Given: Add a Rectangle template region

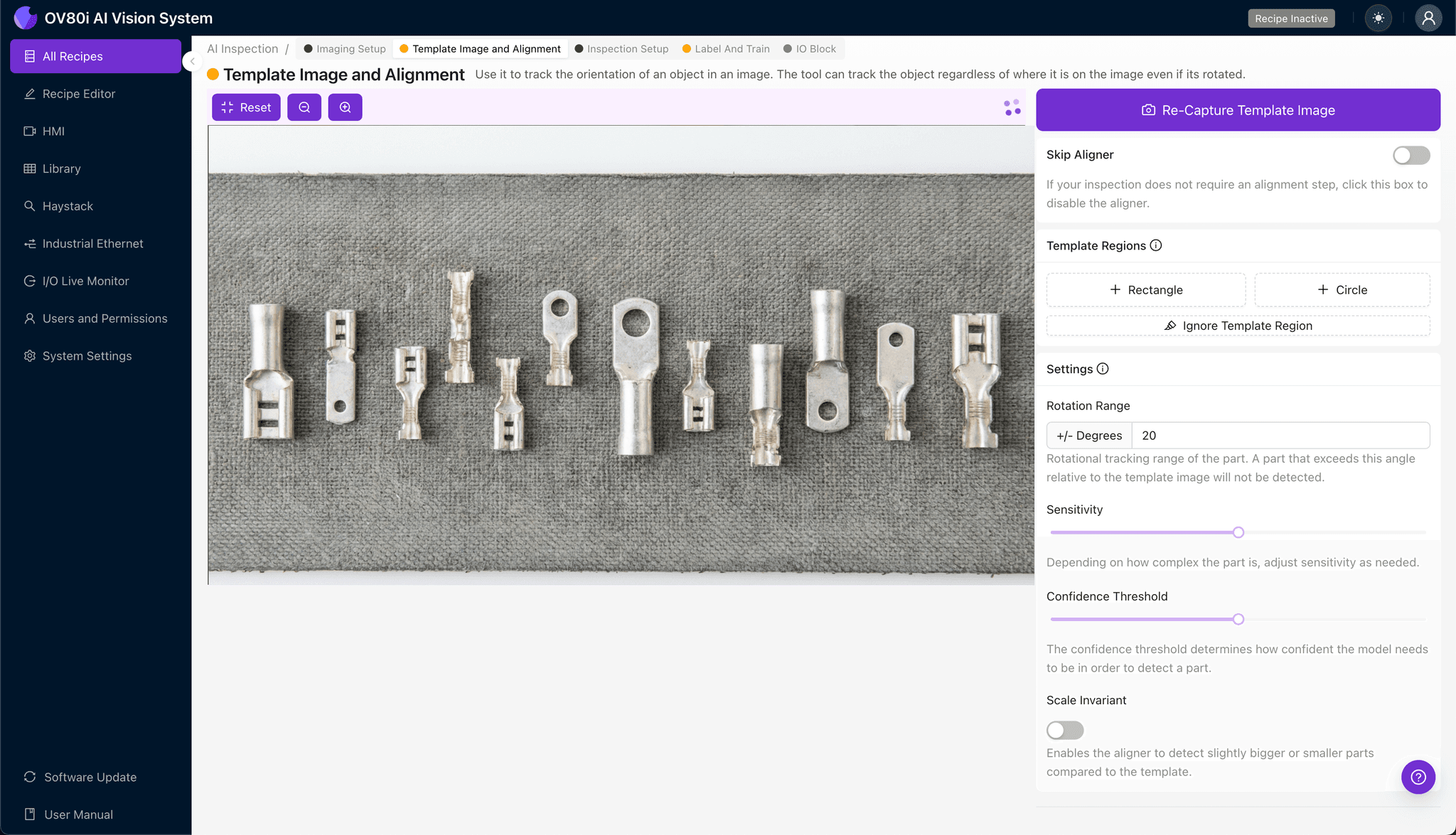Looking at the screenshot, I should (1145, 290).
